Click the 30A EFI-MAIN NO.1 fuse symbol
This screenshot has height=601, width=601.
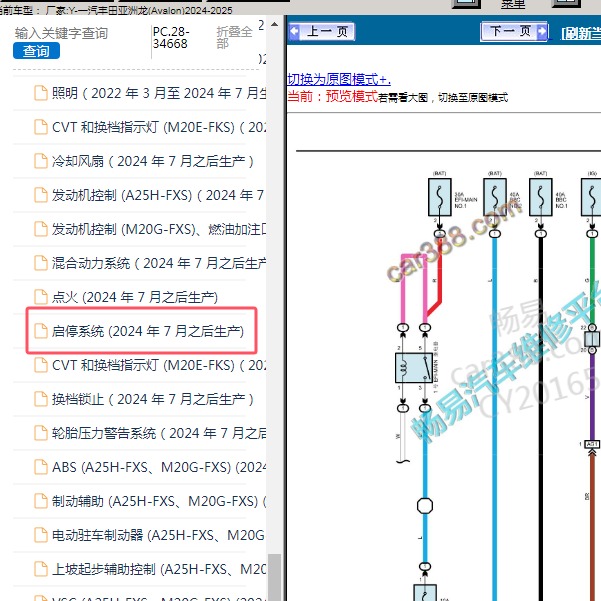click(440, 197)
